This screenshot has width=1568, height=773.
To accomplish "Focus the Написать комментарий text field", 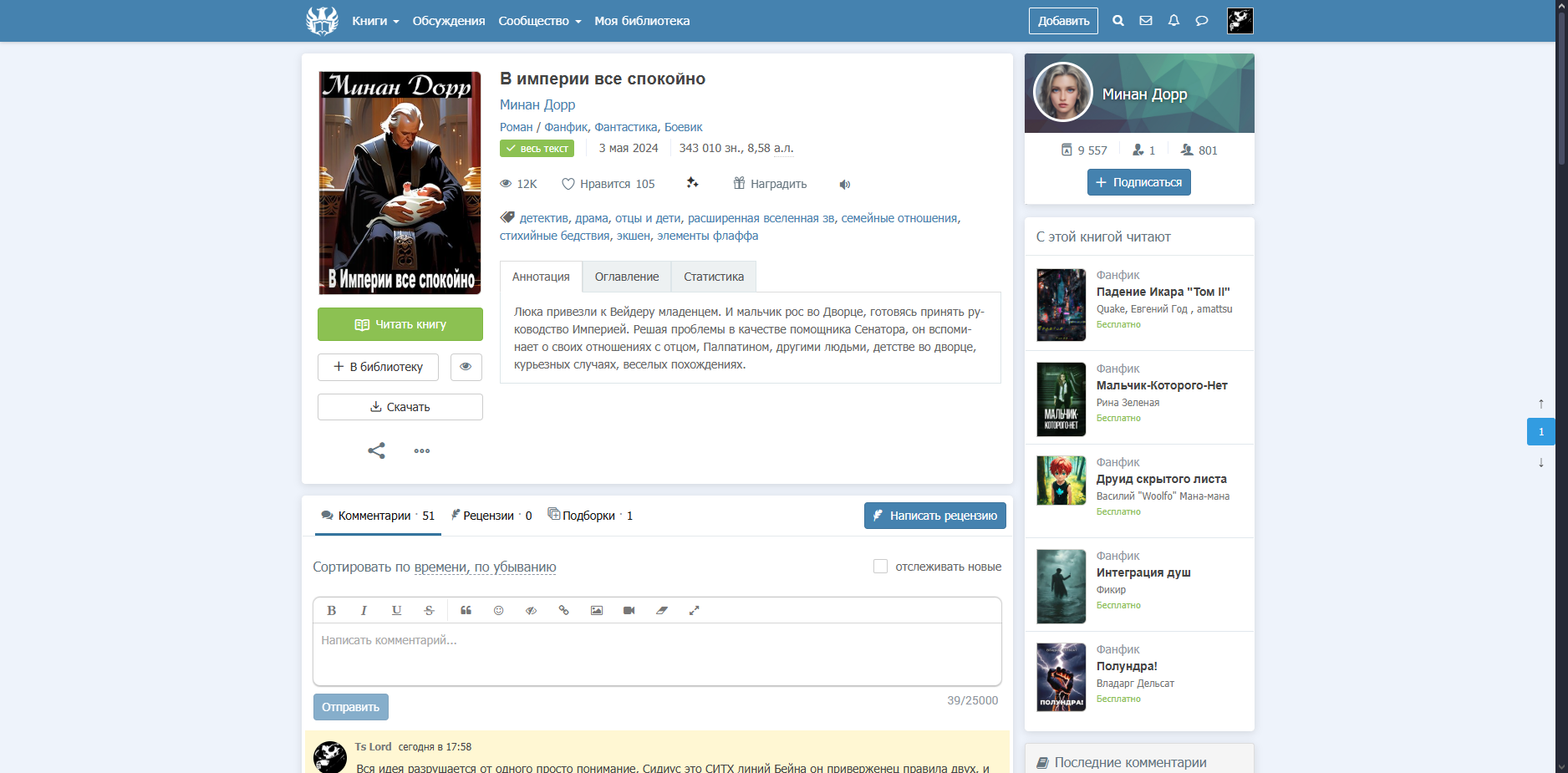I will coord(657,653).
